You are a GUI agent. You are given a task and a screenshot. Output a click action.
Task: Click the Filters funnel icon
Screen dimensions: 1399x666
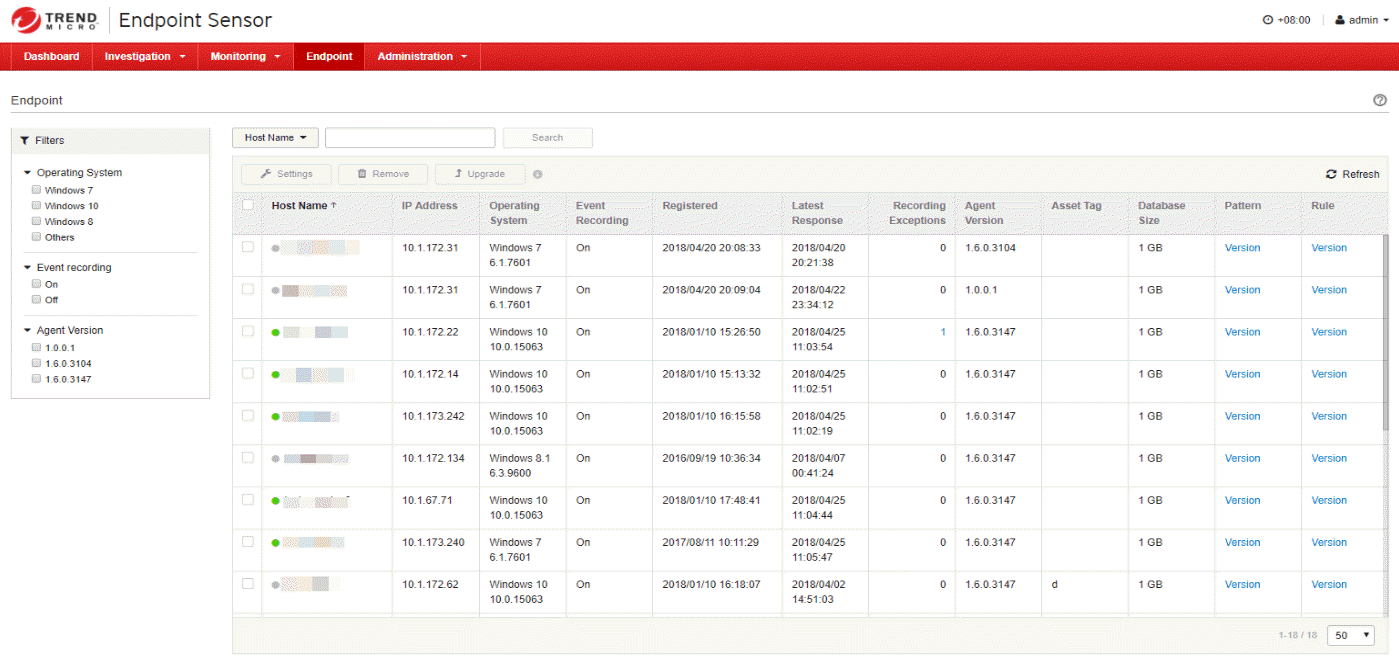[24, 141]
